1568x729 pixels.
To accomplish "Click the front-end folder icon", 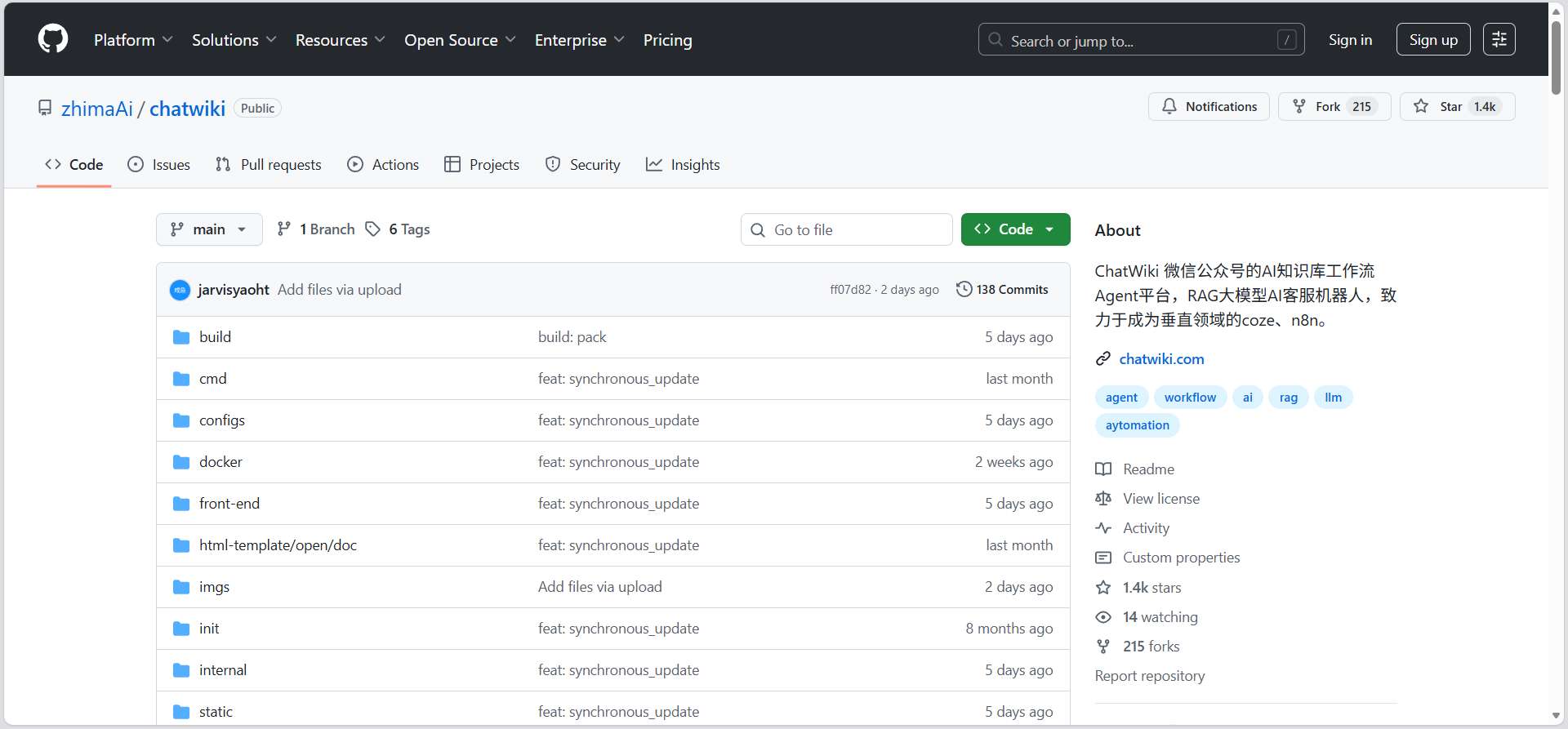I will point(181,504).
